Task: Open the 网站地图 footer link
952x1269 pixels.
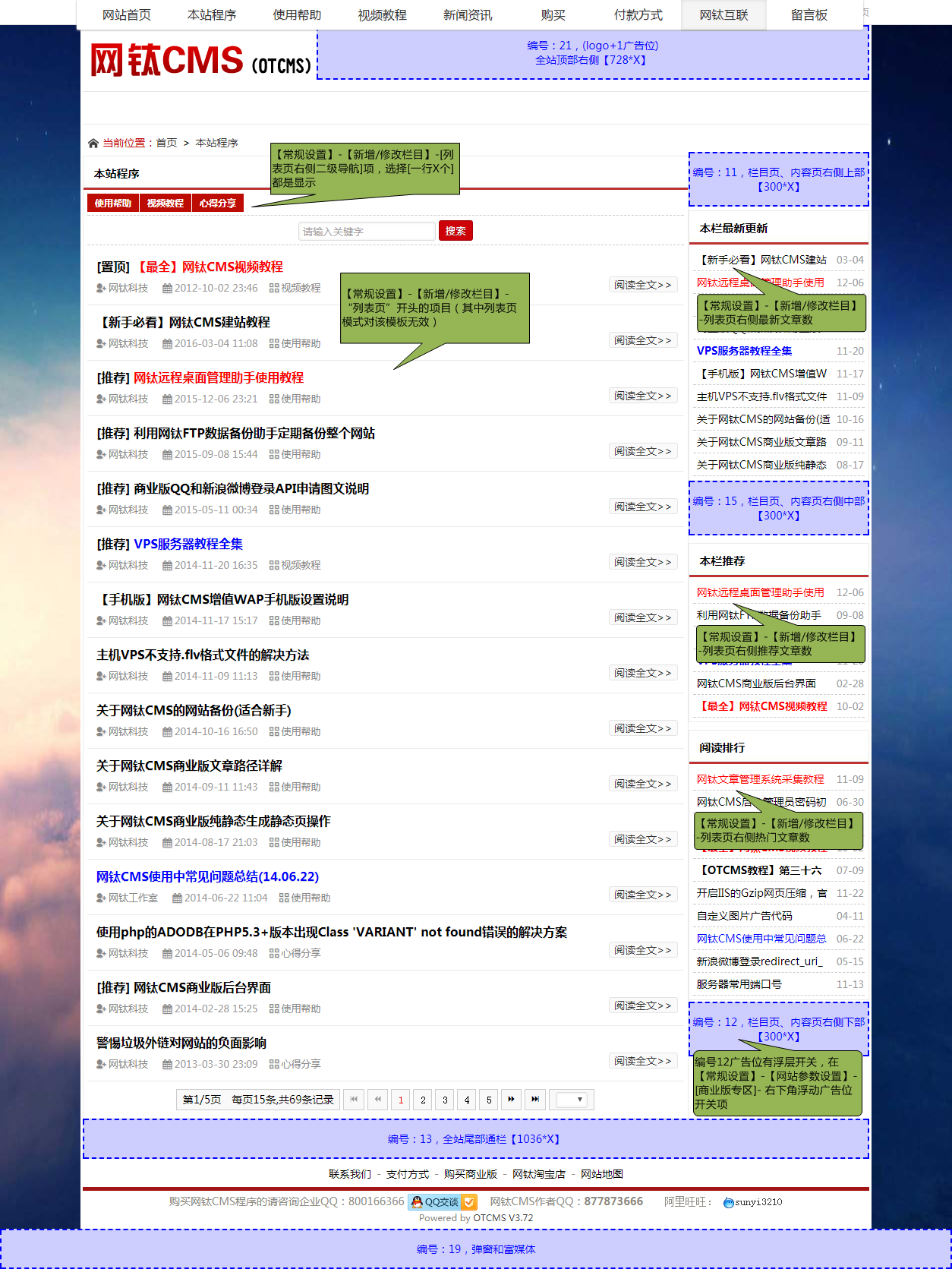Action: point(601,1173)
